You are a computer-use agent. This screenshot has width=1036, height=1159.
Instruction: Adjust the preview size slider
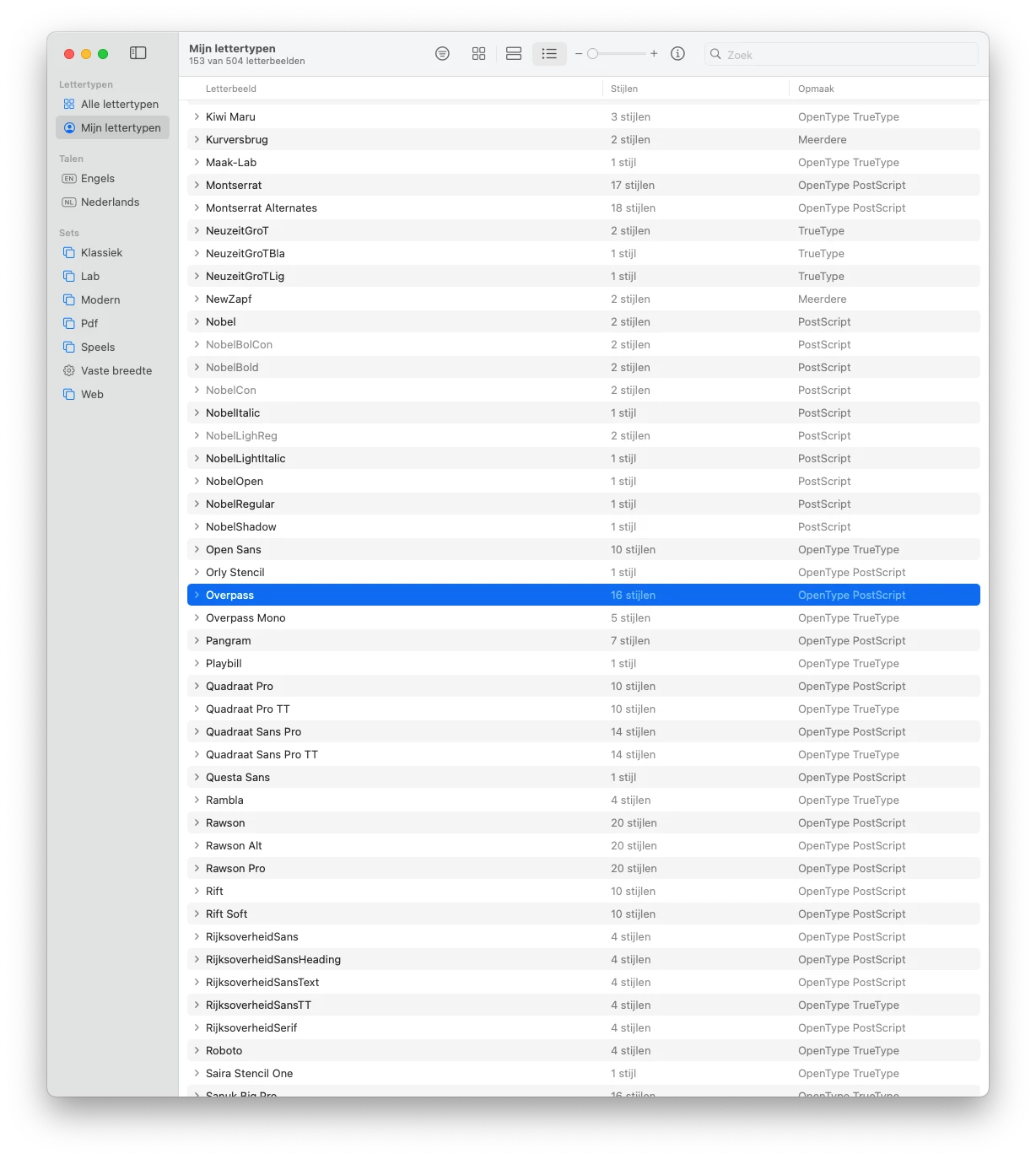coord(617,54)
